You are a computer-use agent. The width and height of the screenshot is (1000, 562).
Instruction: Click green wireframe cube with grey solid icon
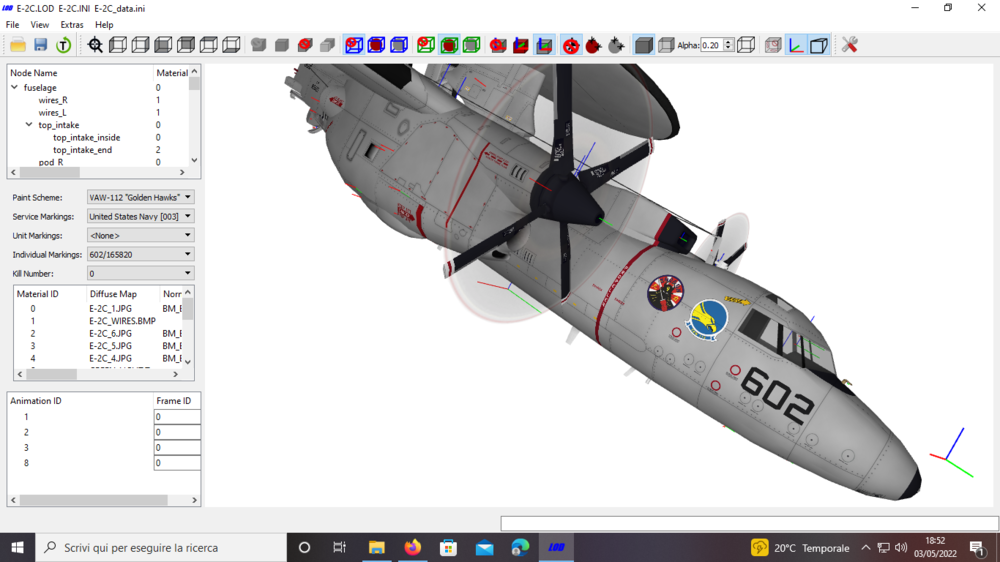(472, 45)
